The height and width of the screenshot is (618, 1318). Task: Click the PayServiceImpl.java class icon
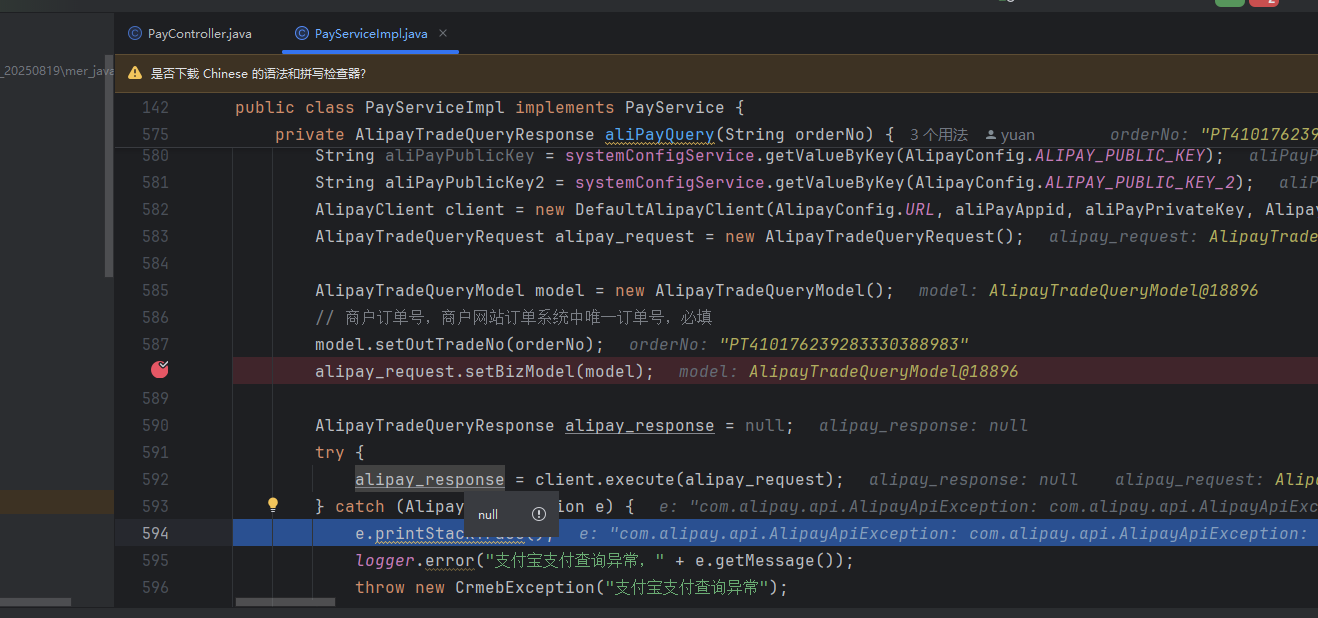[302, 33]
